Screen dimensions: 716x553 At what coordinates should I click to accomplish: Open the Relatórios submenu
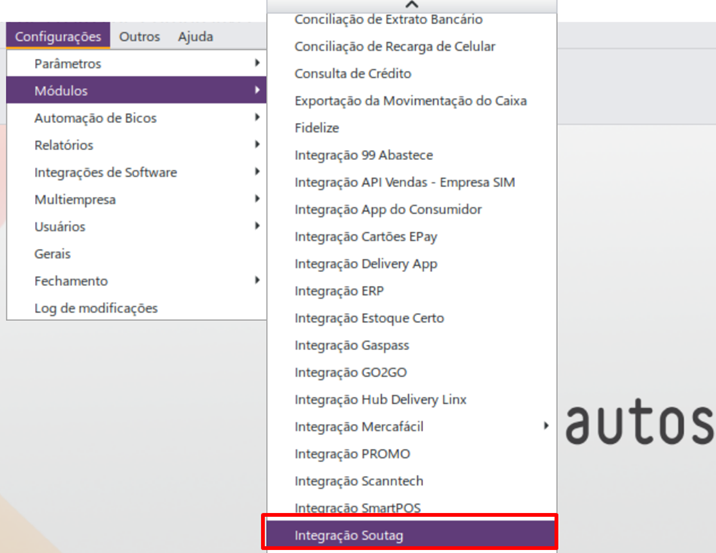click(137, 145)
